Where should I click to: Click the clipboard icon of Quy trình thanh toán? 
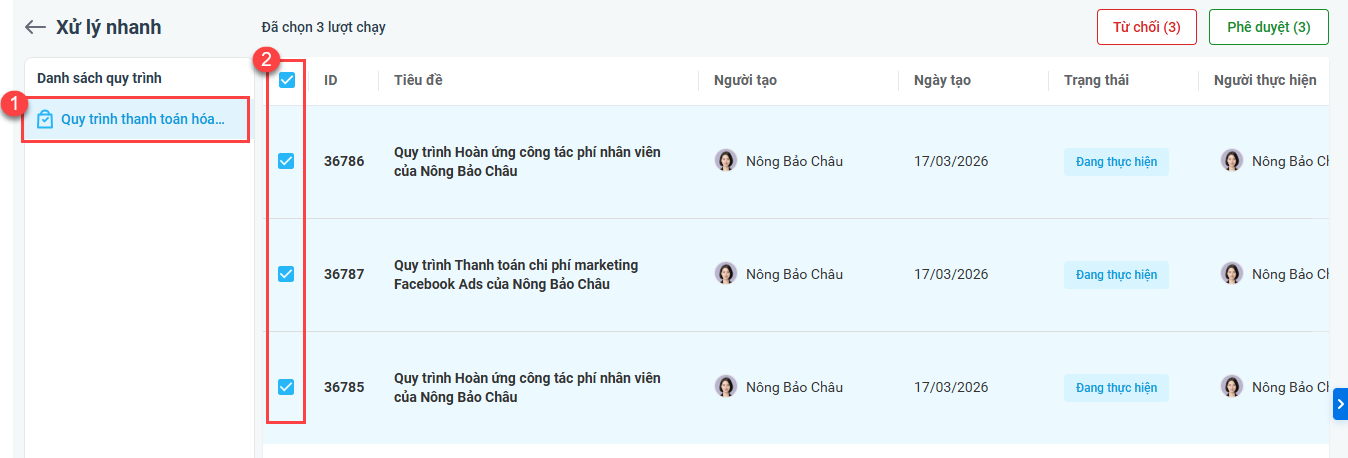pos(45,119)
